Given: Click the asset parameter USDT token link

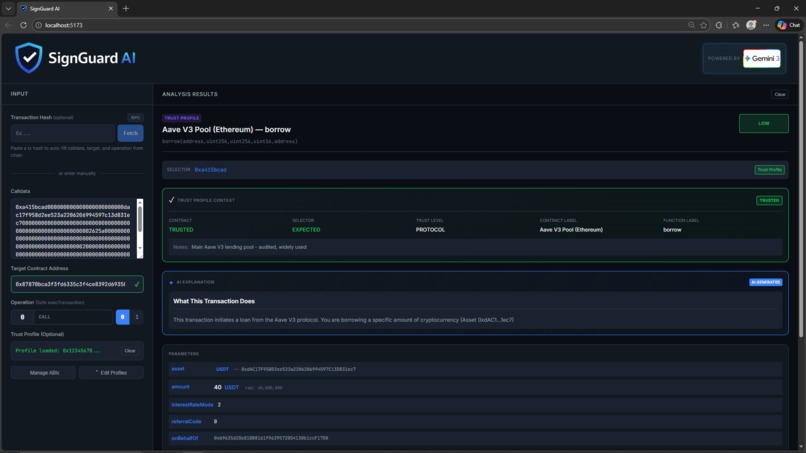Looking at the screenshot, I should pyautogui.click(x=222, y=369).
